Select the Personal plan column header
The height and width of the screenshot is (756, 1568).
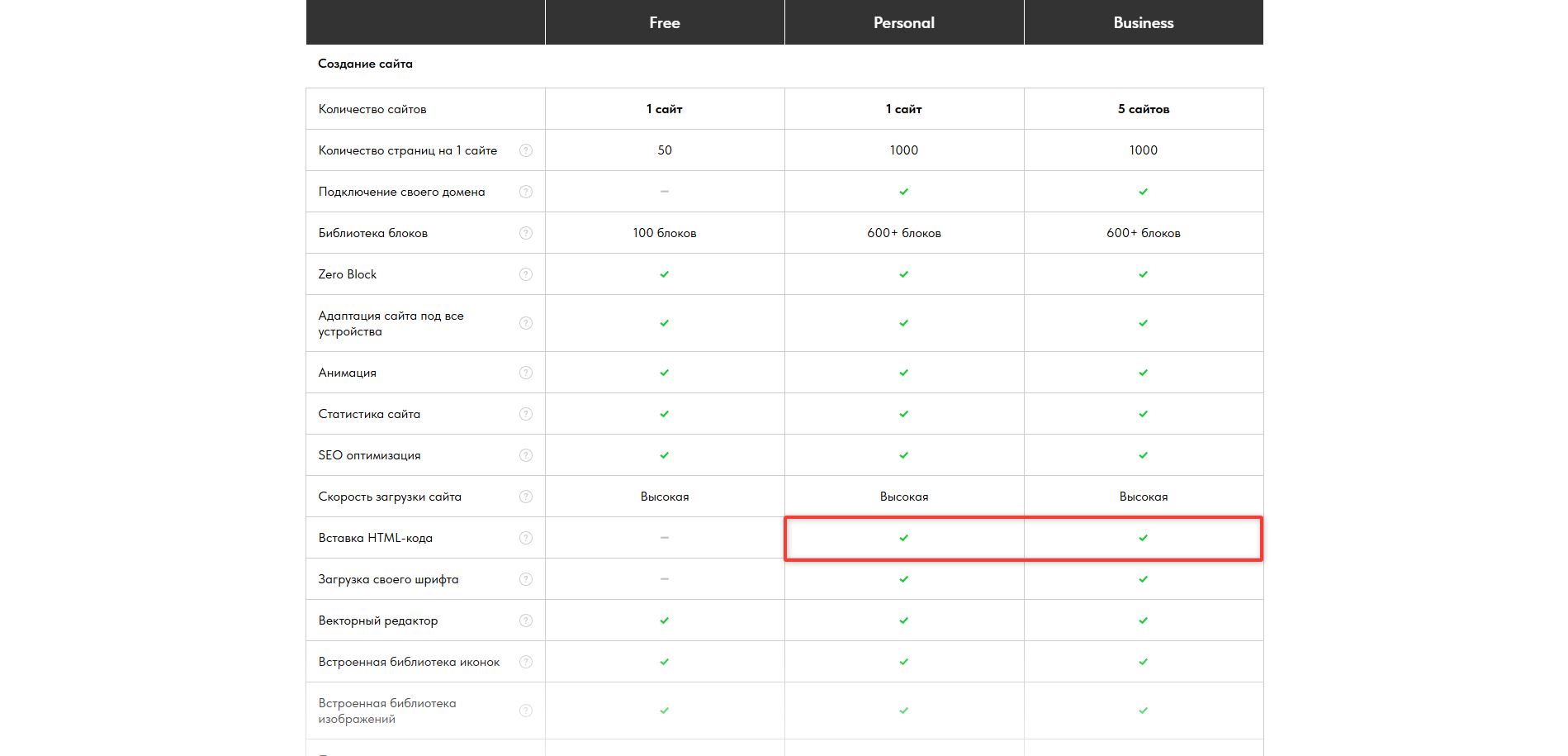tap(904, 23)
